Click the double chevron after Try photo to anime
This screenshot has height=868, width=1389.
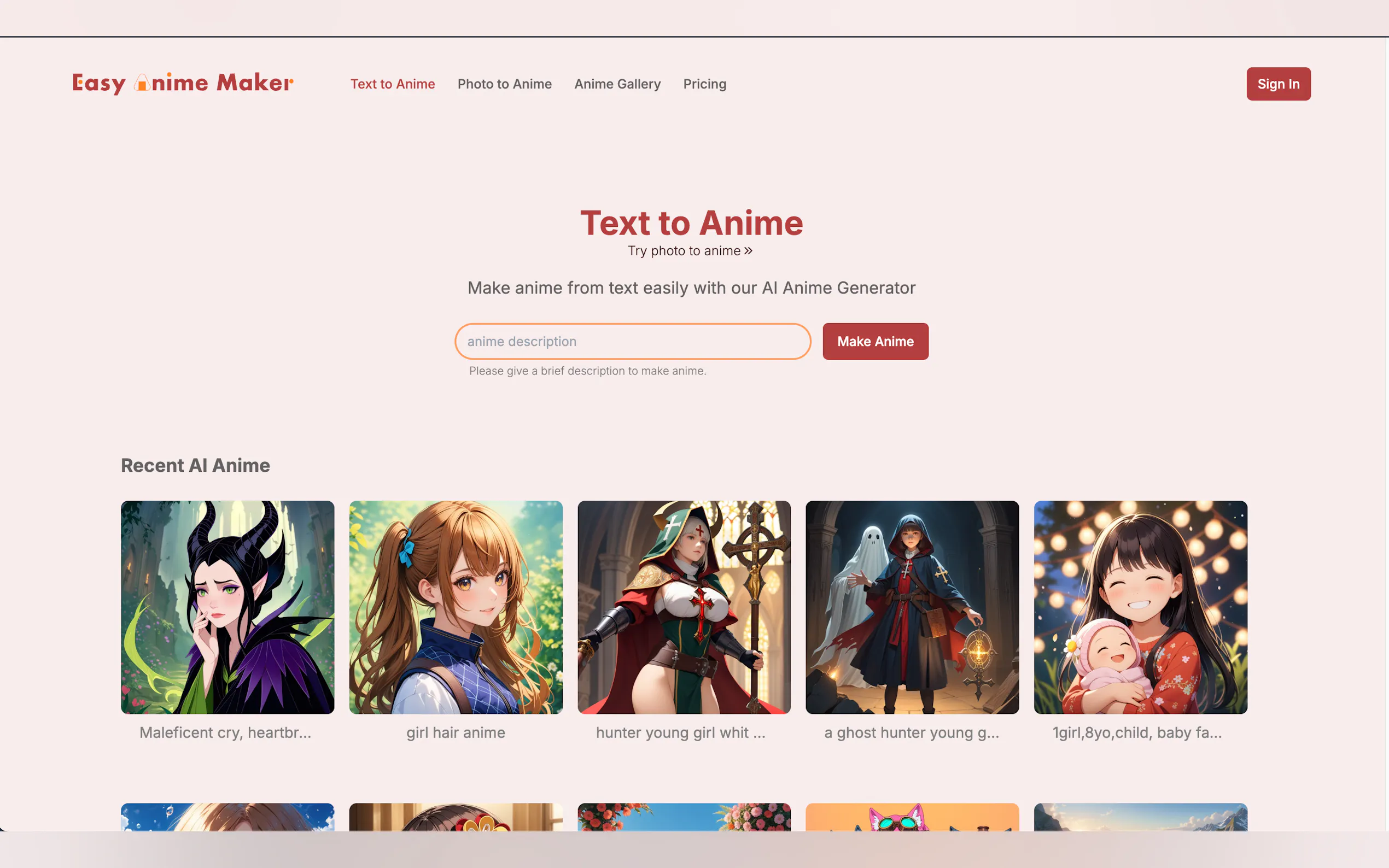click(x=748, y=251)
